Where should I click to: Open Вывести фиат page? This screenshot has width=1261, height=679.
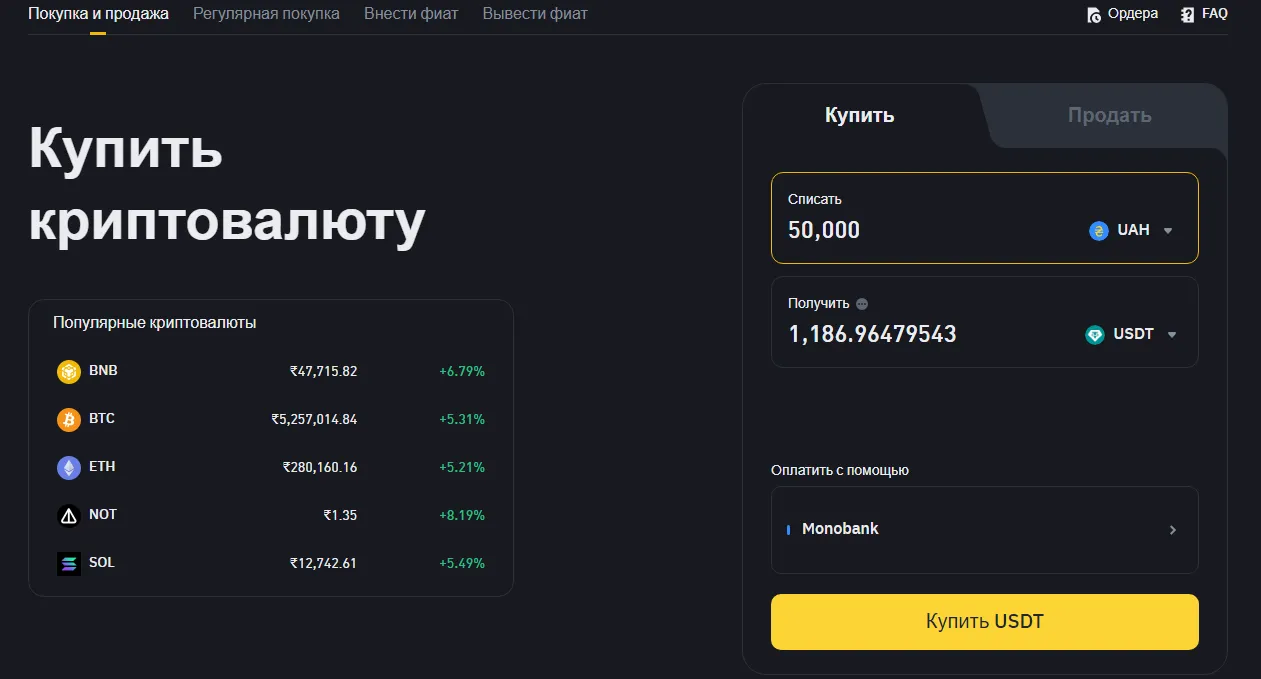pyautogui.click(x=534, y=13)
